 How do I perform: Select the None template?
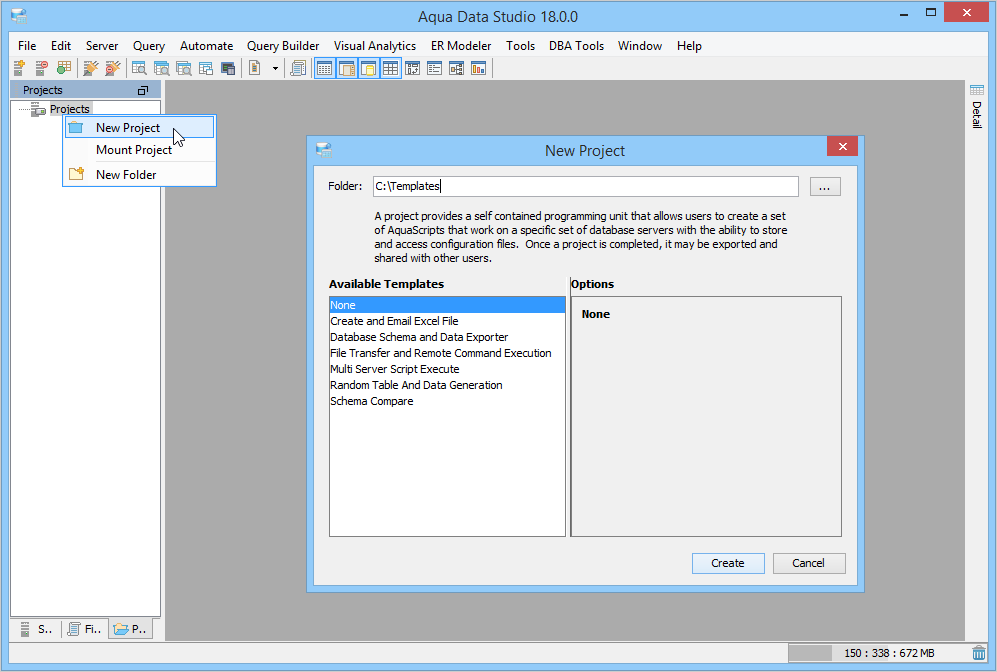pyautogui.click(x=447, y=305)
